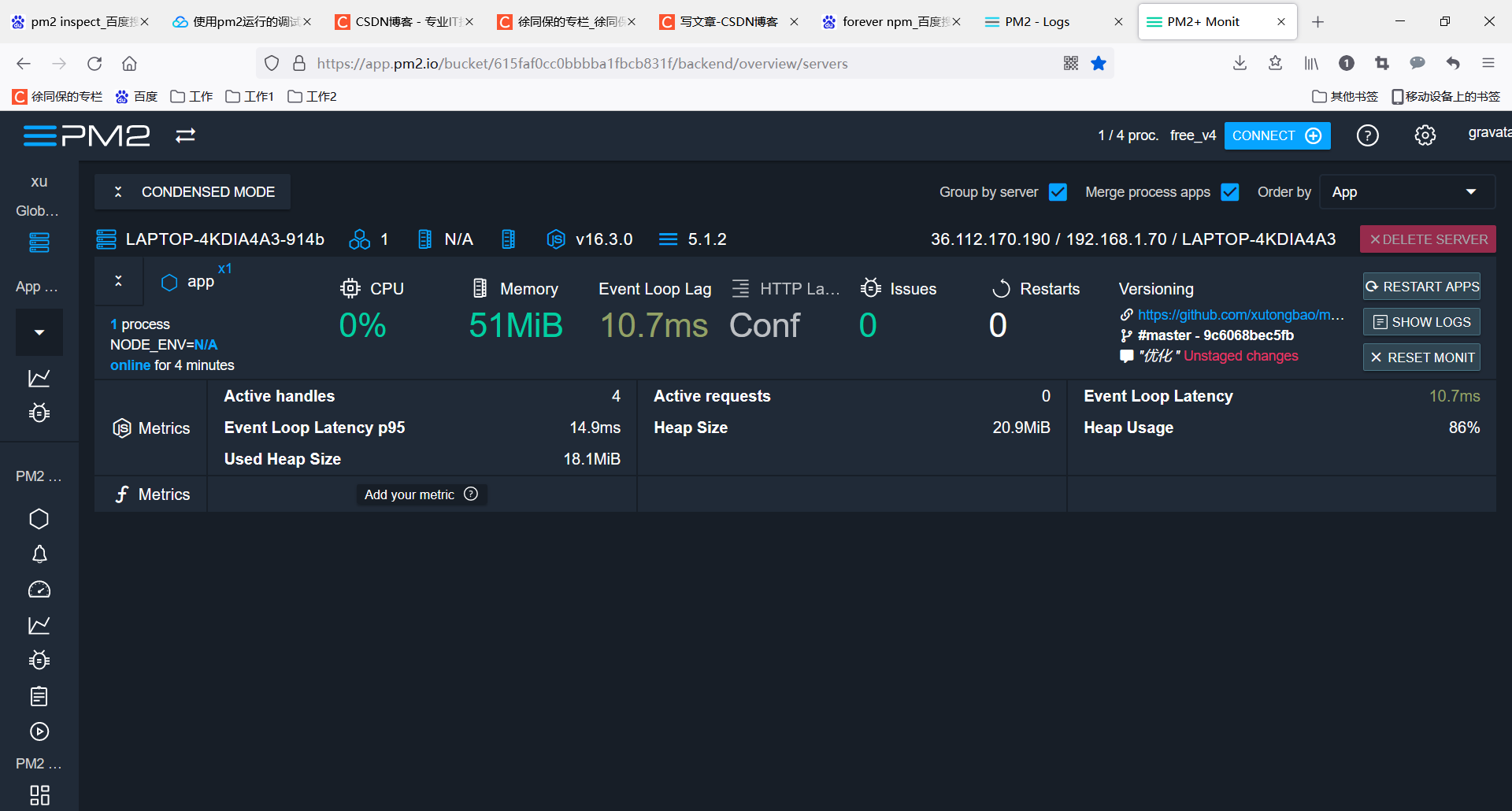Open the browser downloads icon

pos(1240,63)
